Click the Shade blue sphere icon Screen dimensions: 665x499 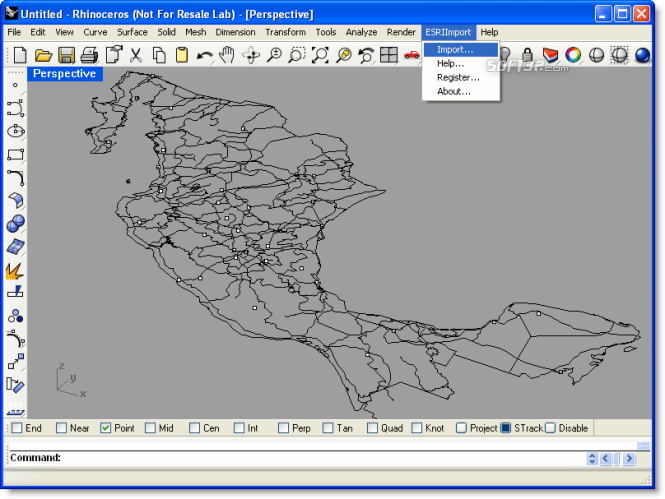click(x=642, y=55)
